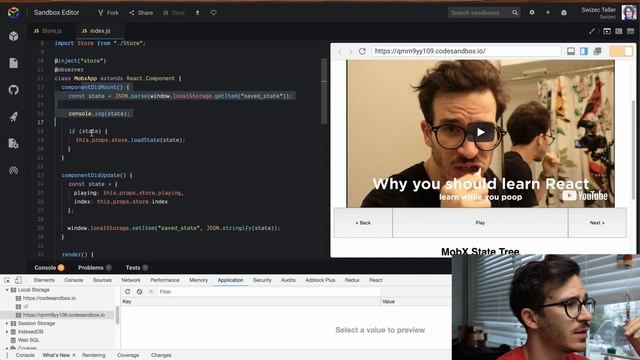Dock the preview console to bottom icon

pos(571,51)
